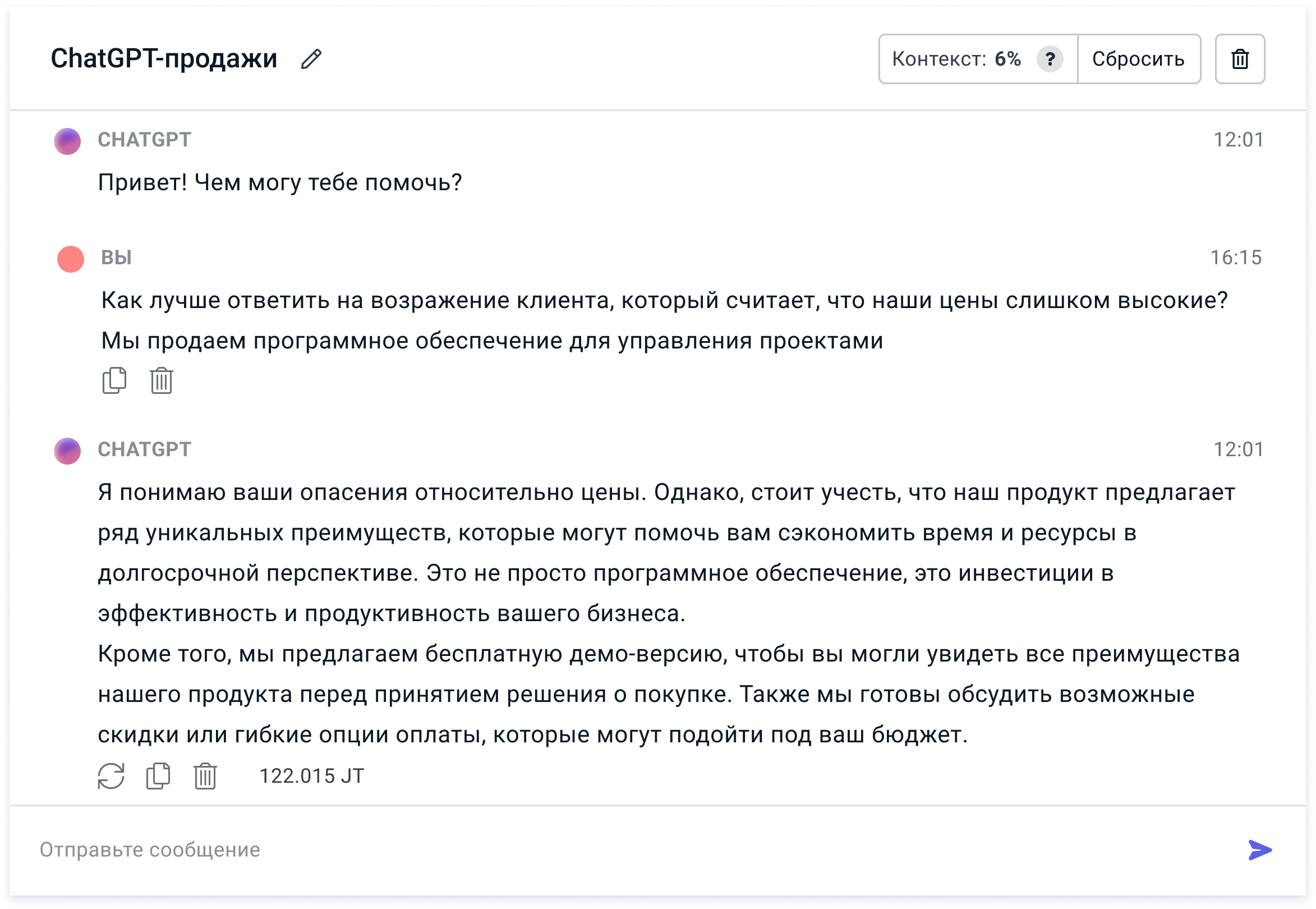
Task: Click the second ChatGPT avatar circle
Action: pyautogui.click(x=67, y=451)
